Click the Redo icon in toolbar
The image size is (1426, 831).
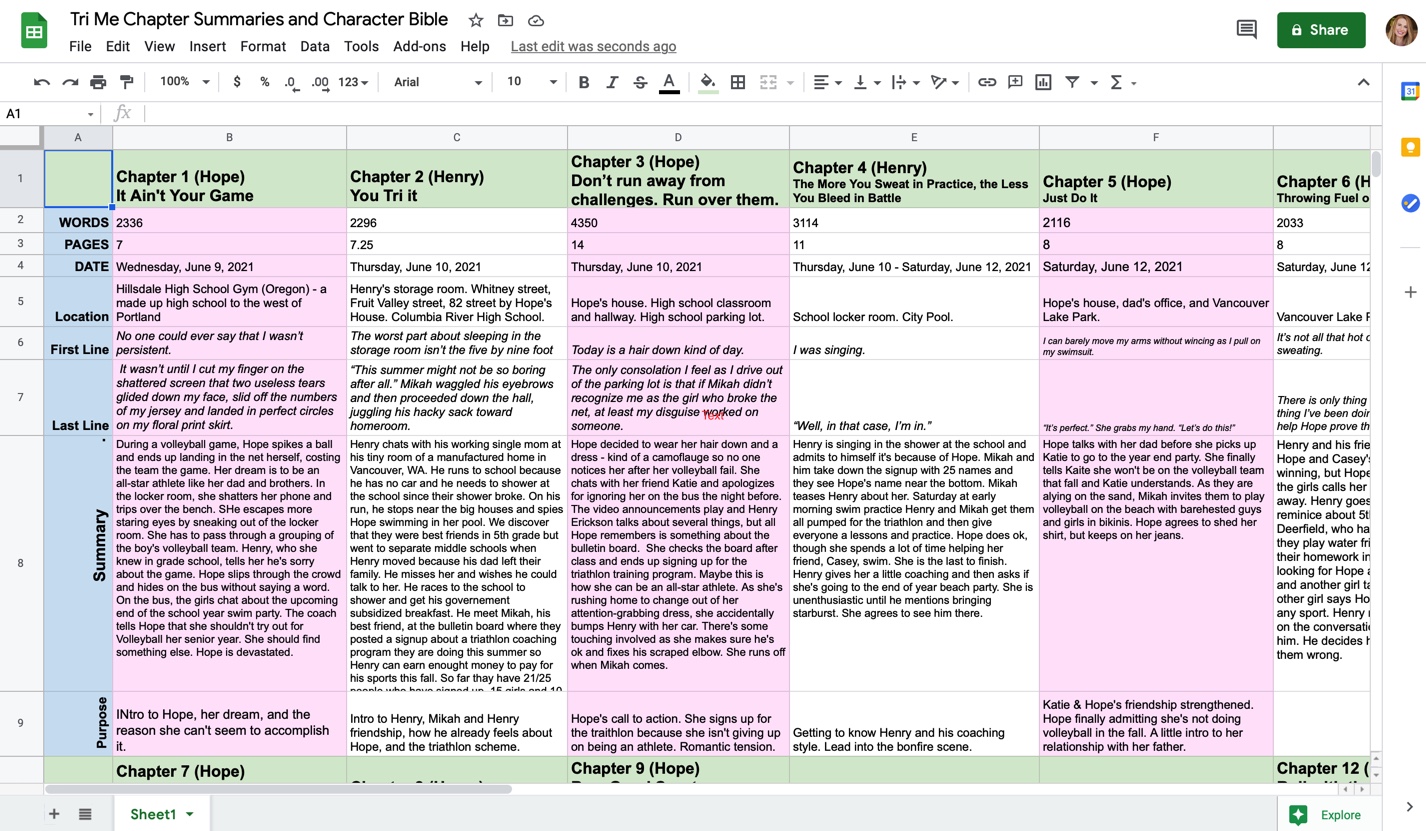tap(70, 82)
